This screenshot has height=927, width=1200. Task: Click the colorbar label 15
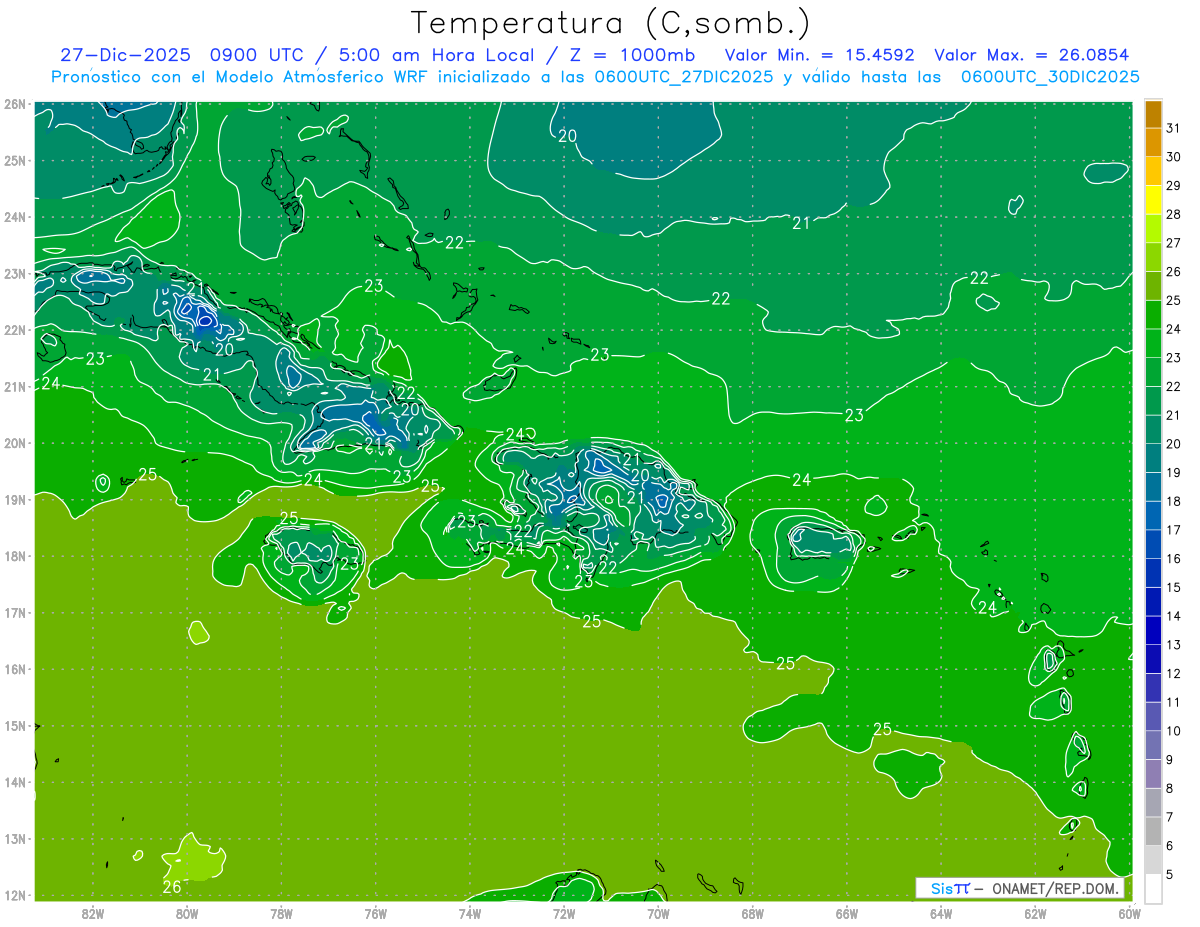coord(1174,587)
